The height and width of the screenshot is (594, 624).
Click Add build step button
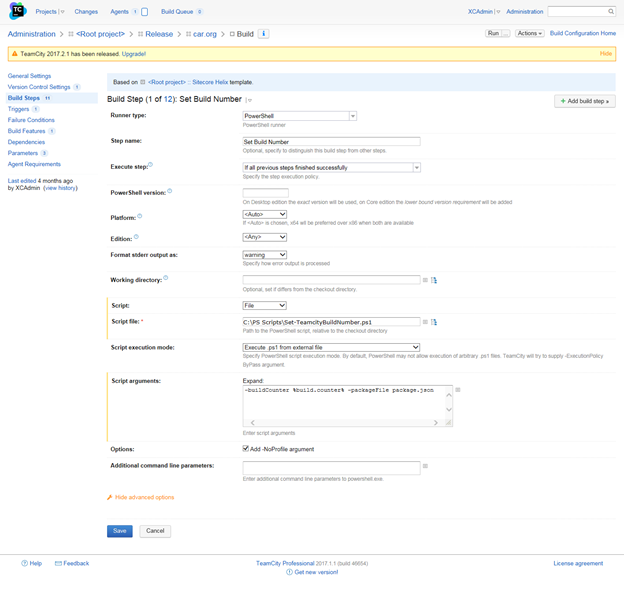585,101
